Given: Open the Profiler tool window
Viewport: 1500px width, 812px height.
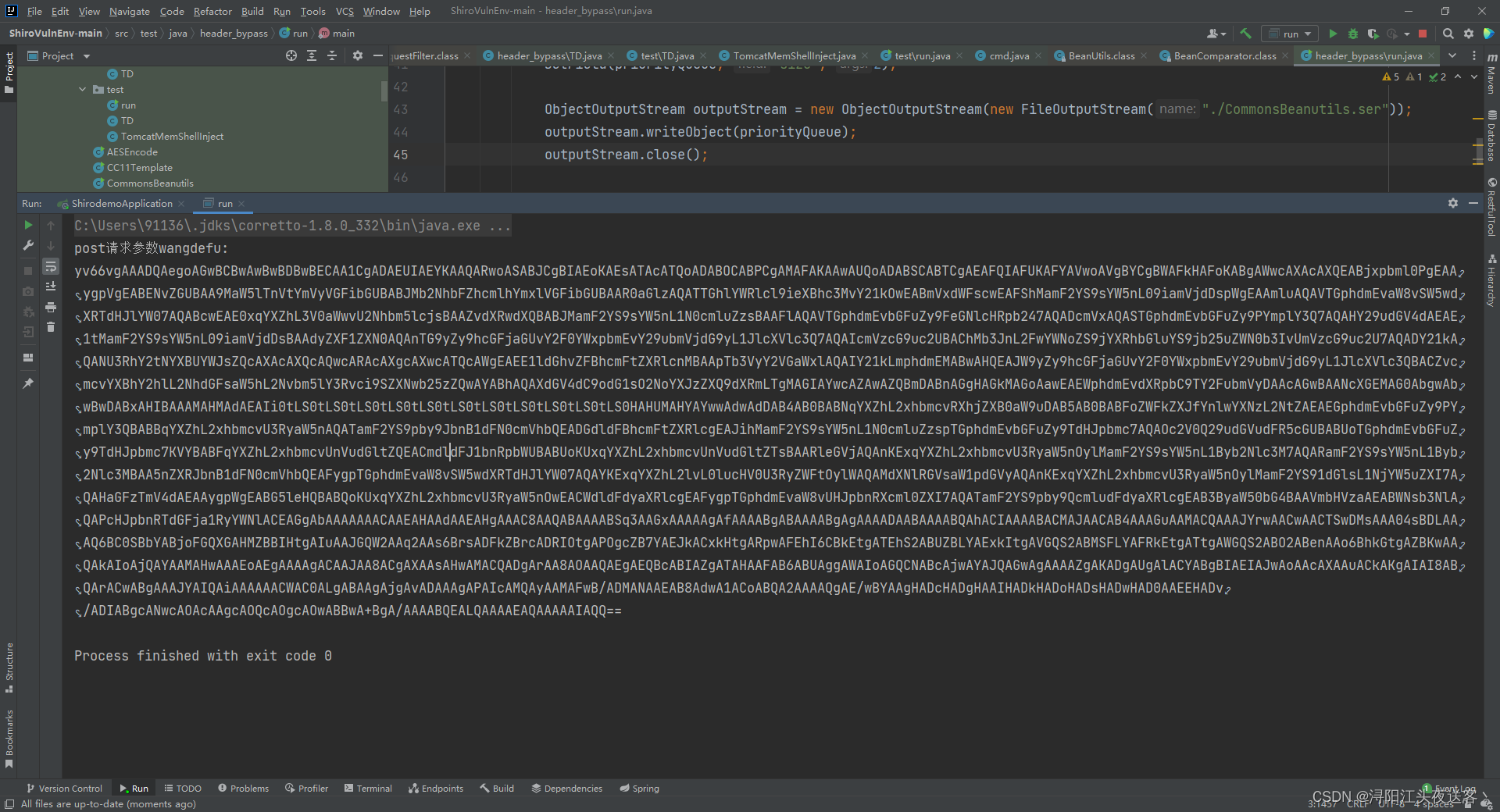Looking at the screenshot, I should [306, 789].
